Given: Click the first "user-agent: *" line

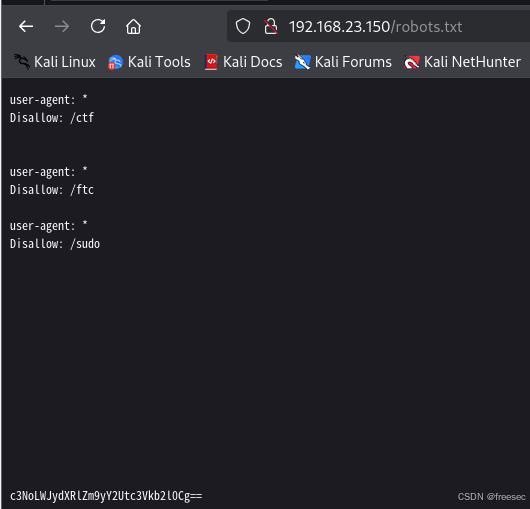Looking at the screenshot, I should point(49,100).
